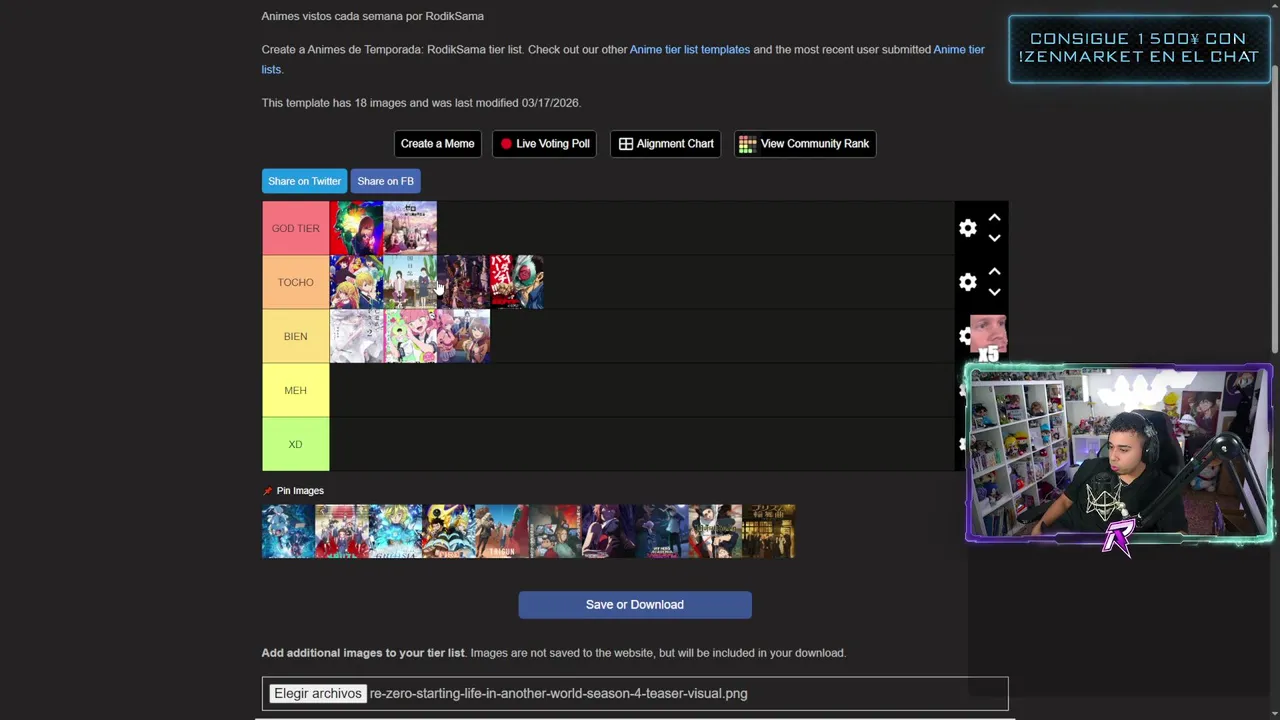
Task: Select white-grey cover image in BIEN row
Action: [356, 336]
